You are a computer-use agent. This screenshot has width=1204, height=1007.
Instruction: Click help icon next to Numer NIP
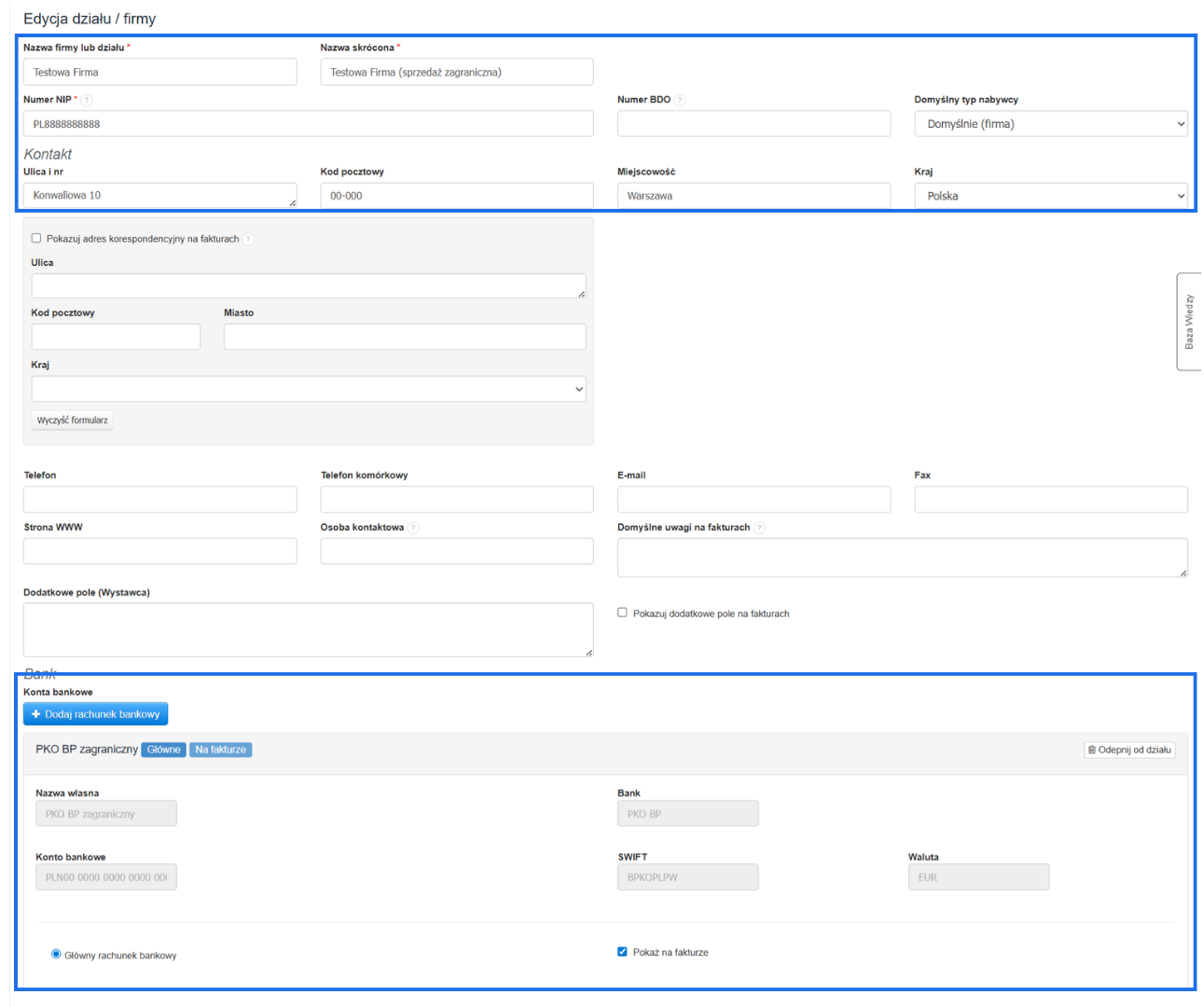pos(87,100)
